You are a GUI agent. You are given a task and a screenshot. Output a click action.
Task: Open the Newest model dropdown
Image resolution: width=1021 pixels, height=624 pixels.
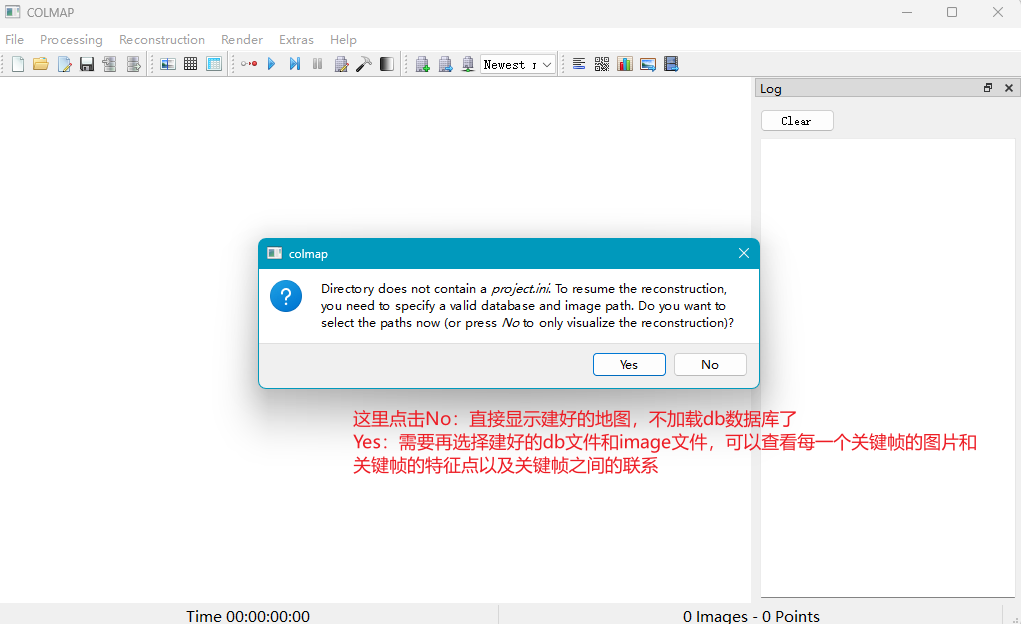point(518,64)
